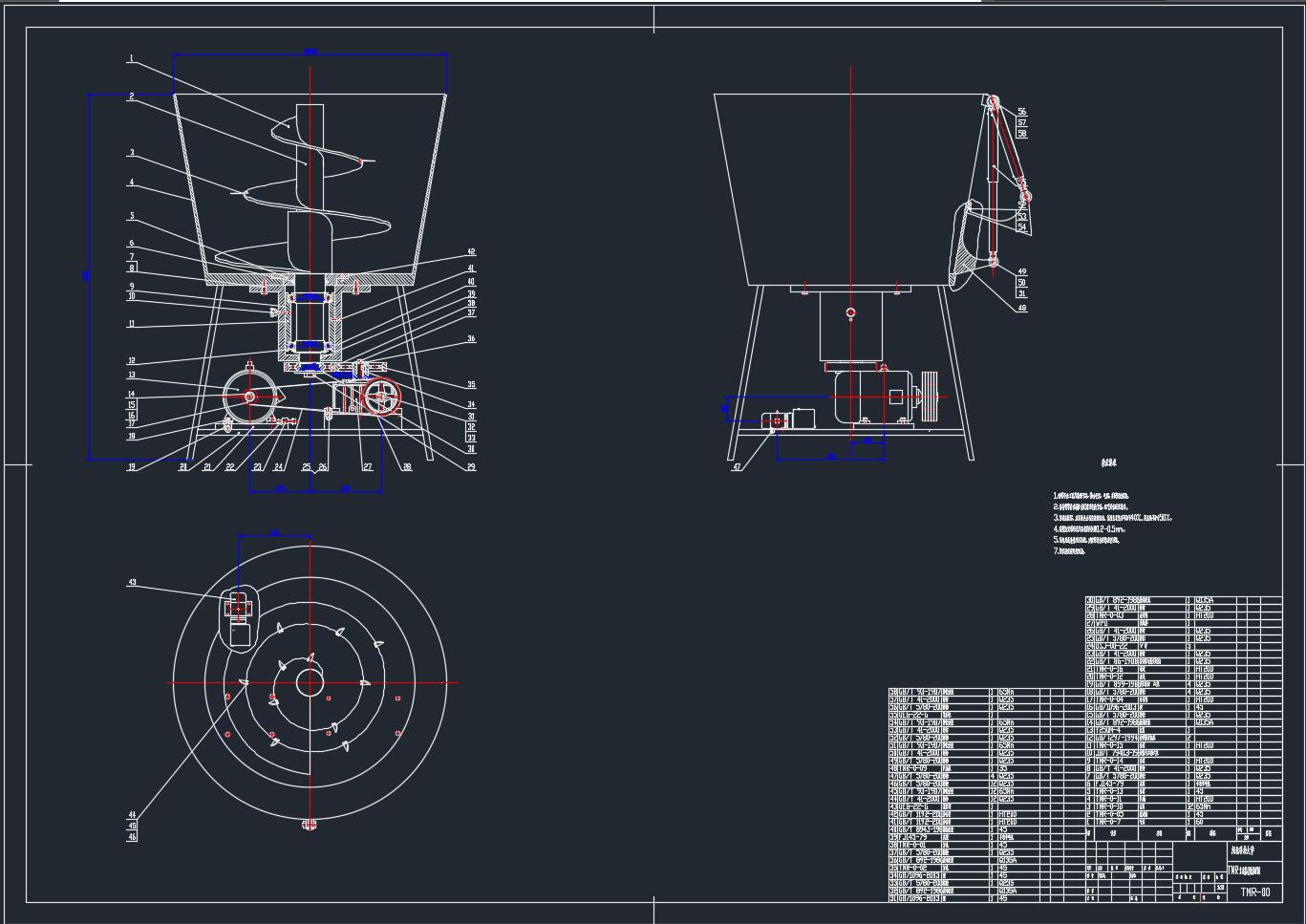1306x924 pixels.
Task: Click the blue height dimension left of front view
Action: coord(88,276)
